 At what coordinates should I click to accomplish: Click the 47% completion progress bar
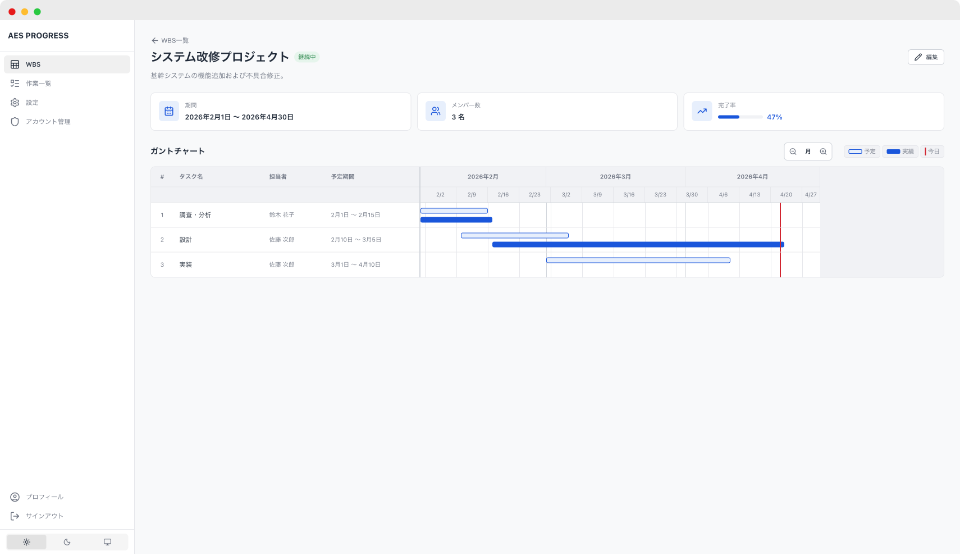pos(739,117)
